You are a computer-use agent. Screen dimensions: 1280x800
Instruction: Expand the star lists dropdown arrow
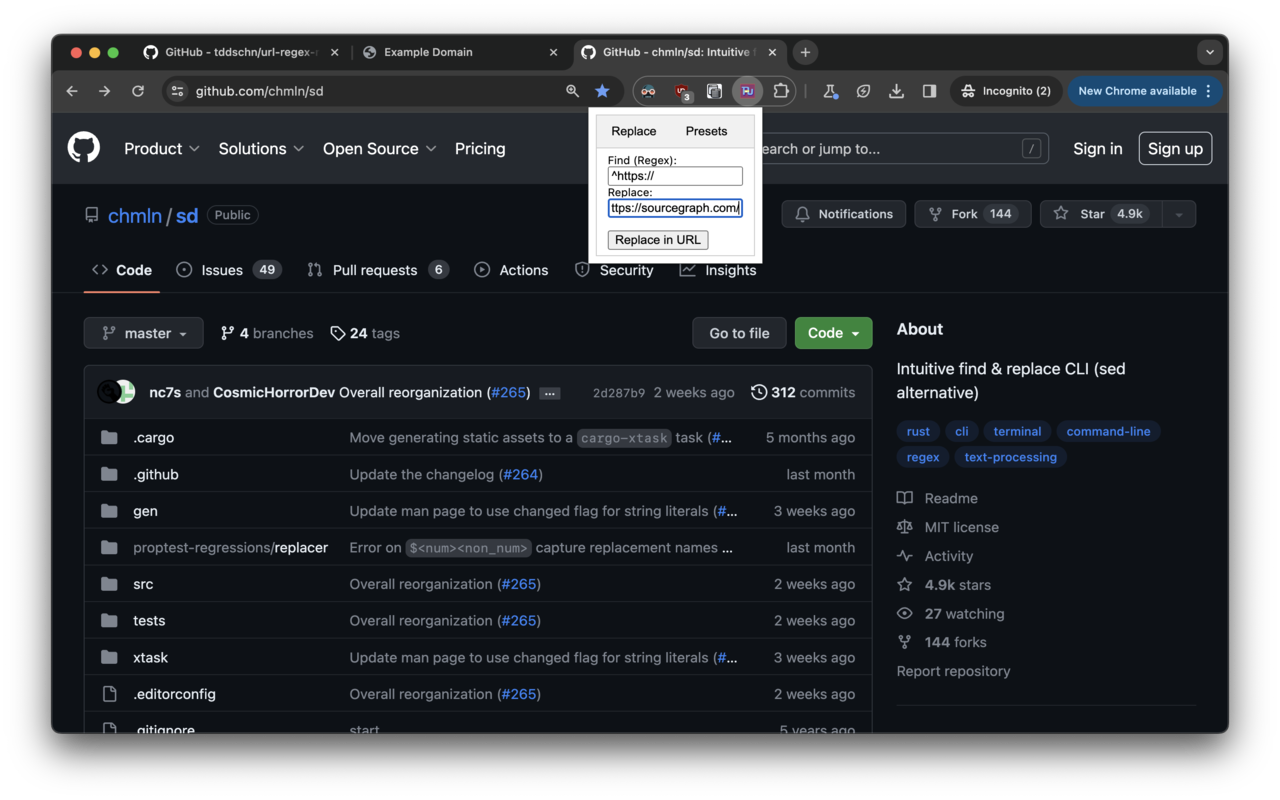coord(1179,214)
